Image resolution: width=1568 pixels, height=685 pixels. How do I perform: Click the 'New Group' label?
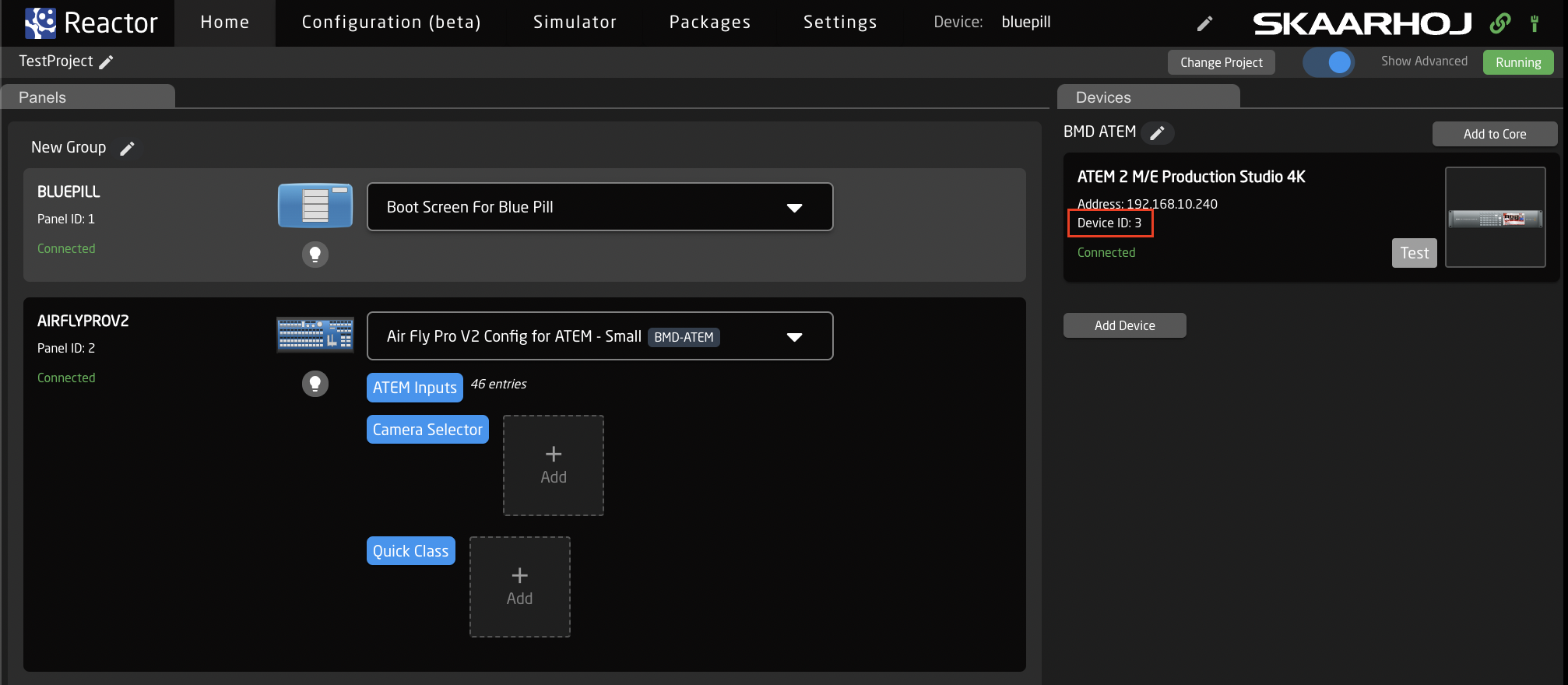pos(69,147)
